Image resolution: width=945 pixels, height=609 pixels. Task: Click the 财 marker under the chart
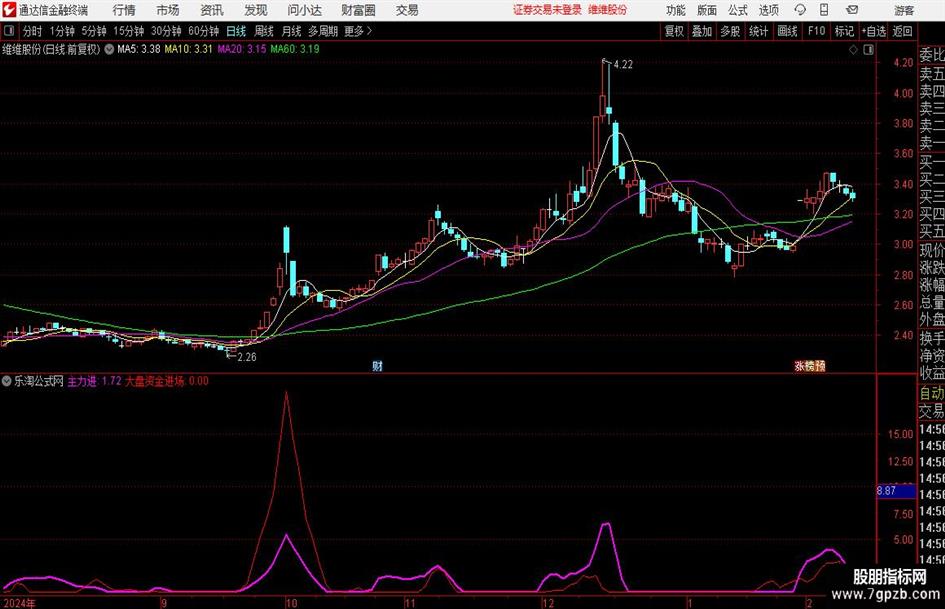377,366
